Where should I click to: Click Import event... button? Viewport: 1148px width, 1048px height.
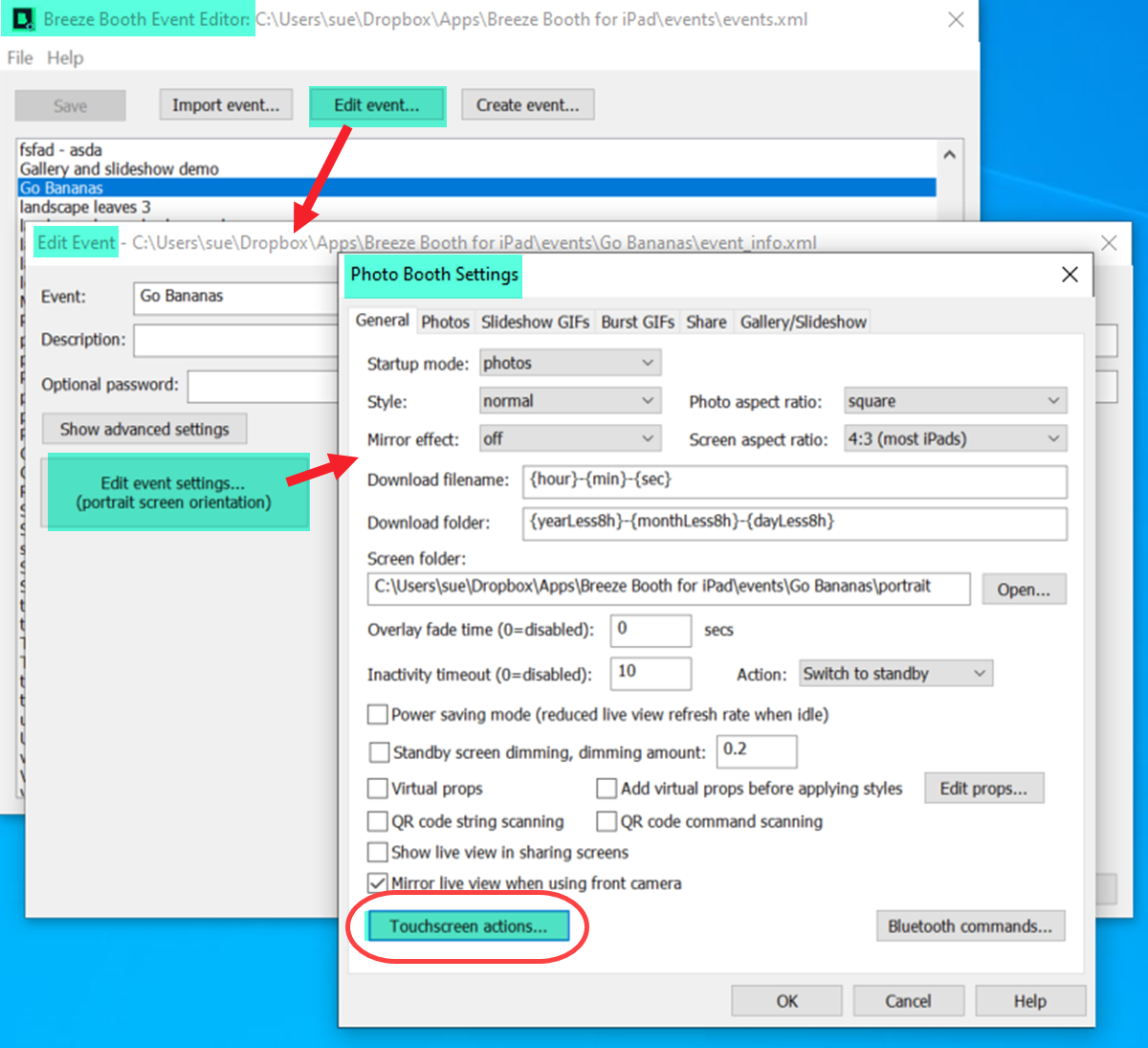coord(226,105)
